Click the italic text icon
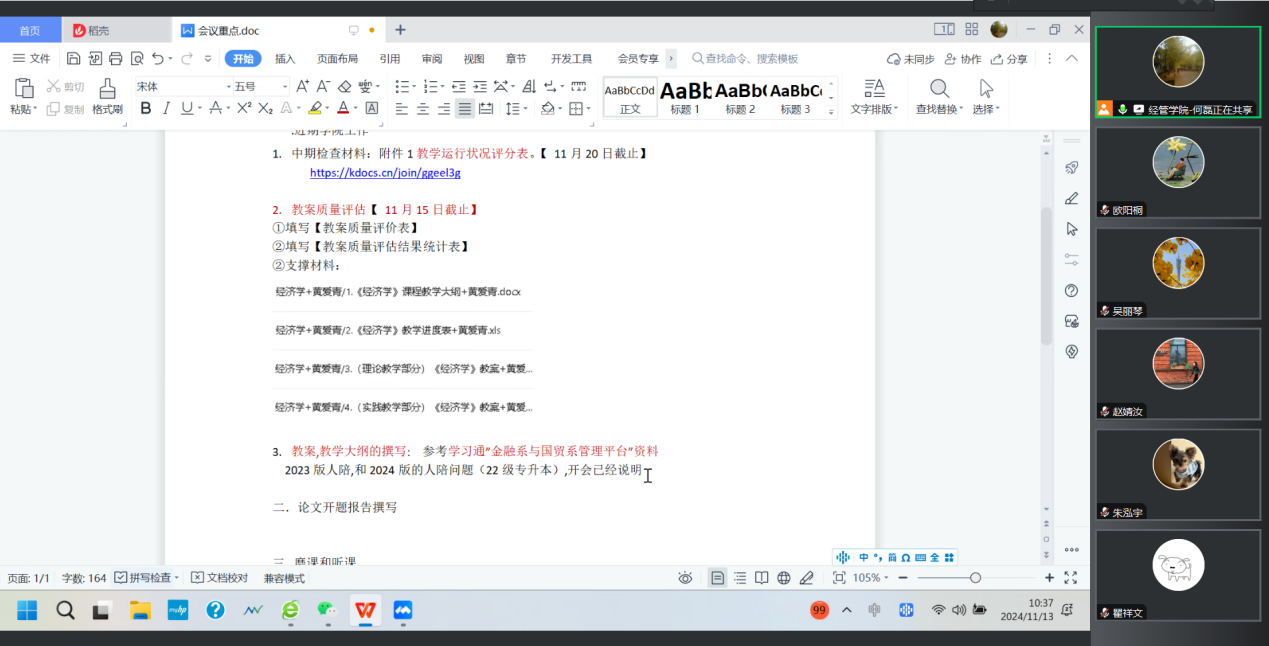 pos(167,108)
